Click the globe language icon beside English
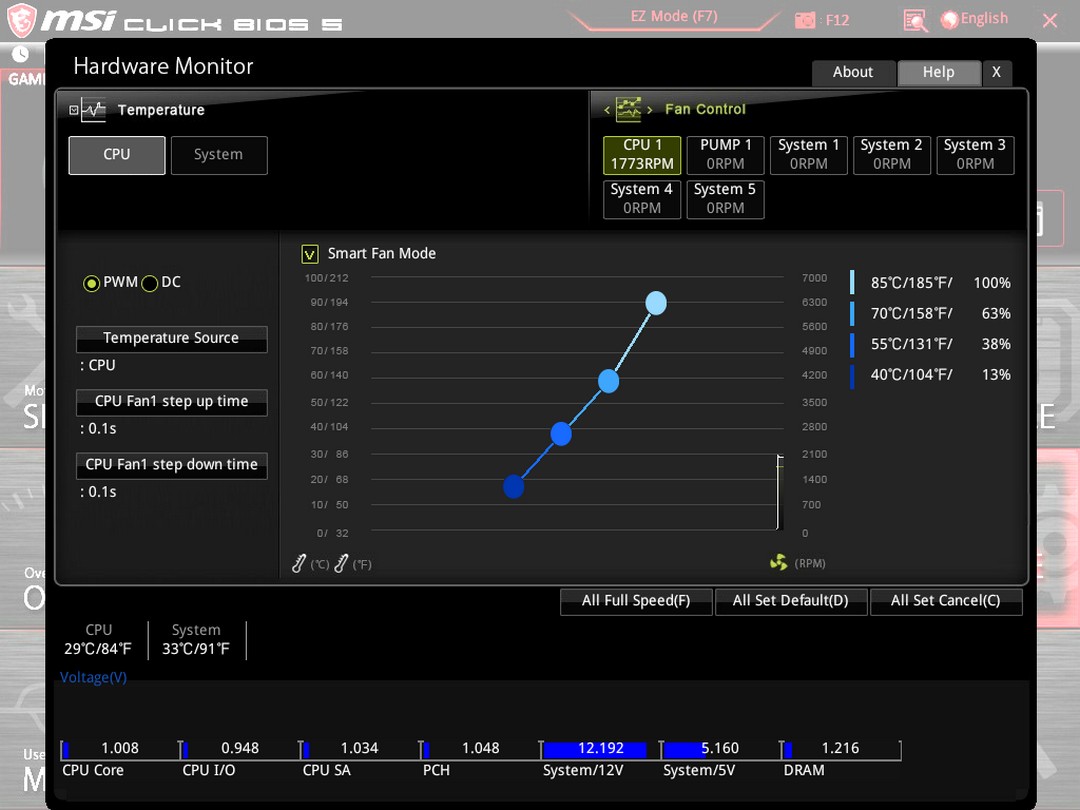 click(x=949, y=19)
